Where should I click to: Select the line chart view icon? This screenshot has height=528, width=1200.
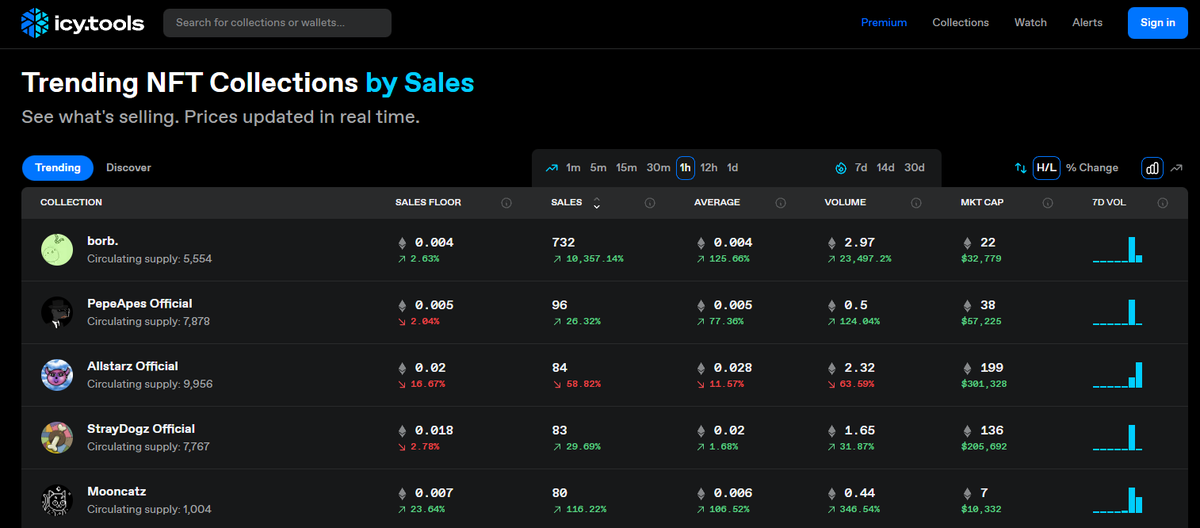pyautogui.click(x=1177, y=168)
